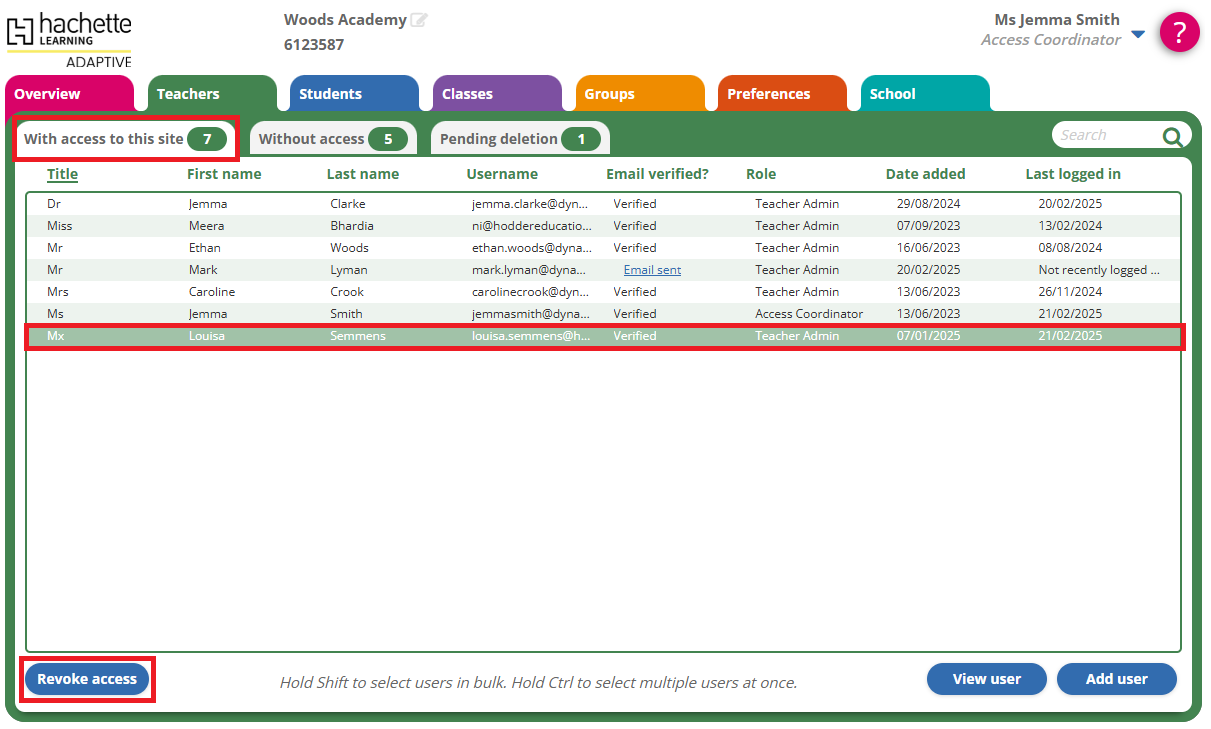This screenshot has width=1211, height=729.
Task: Go to the Groups tab
Action: 609,94
